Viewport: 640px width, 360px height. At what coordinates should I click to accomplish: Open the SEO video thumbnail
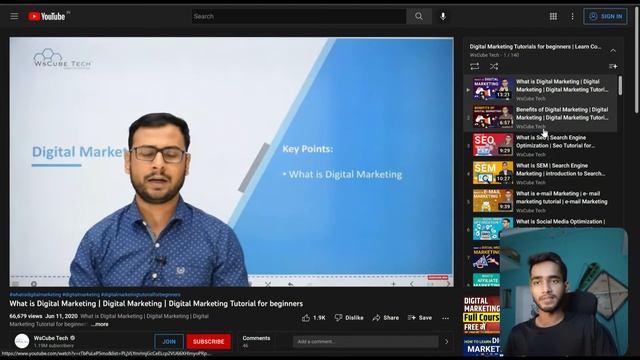[x=493, y=145]
